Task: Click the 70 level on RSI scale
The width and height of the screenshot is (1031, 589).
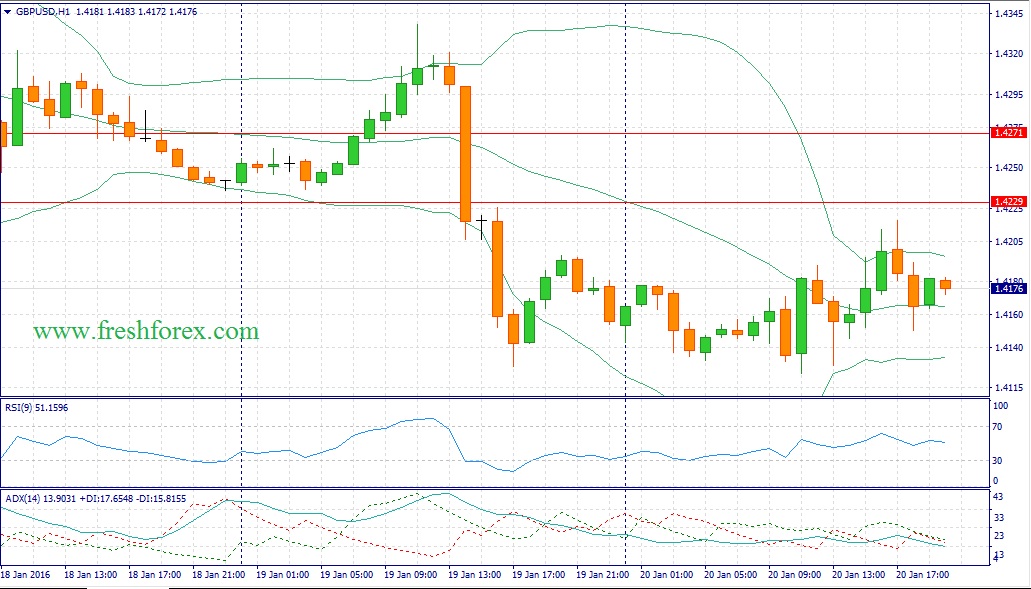Action: click(x=999, y=427)
